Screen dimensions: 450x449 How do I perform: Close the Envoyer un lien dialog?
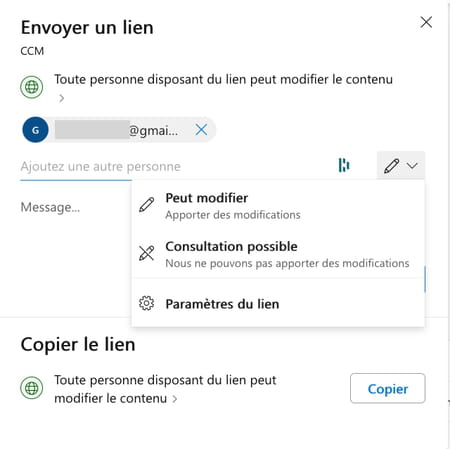(x=426, y=22)
